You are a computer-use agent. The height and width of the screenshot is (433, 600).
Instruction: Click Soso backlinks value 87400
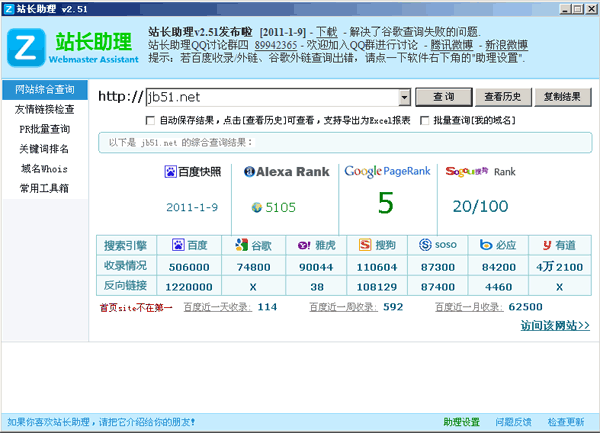click(x=438, y=287)
